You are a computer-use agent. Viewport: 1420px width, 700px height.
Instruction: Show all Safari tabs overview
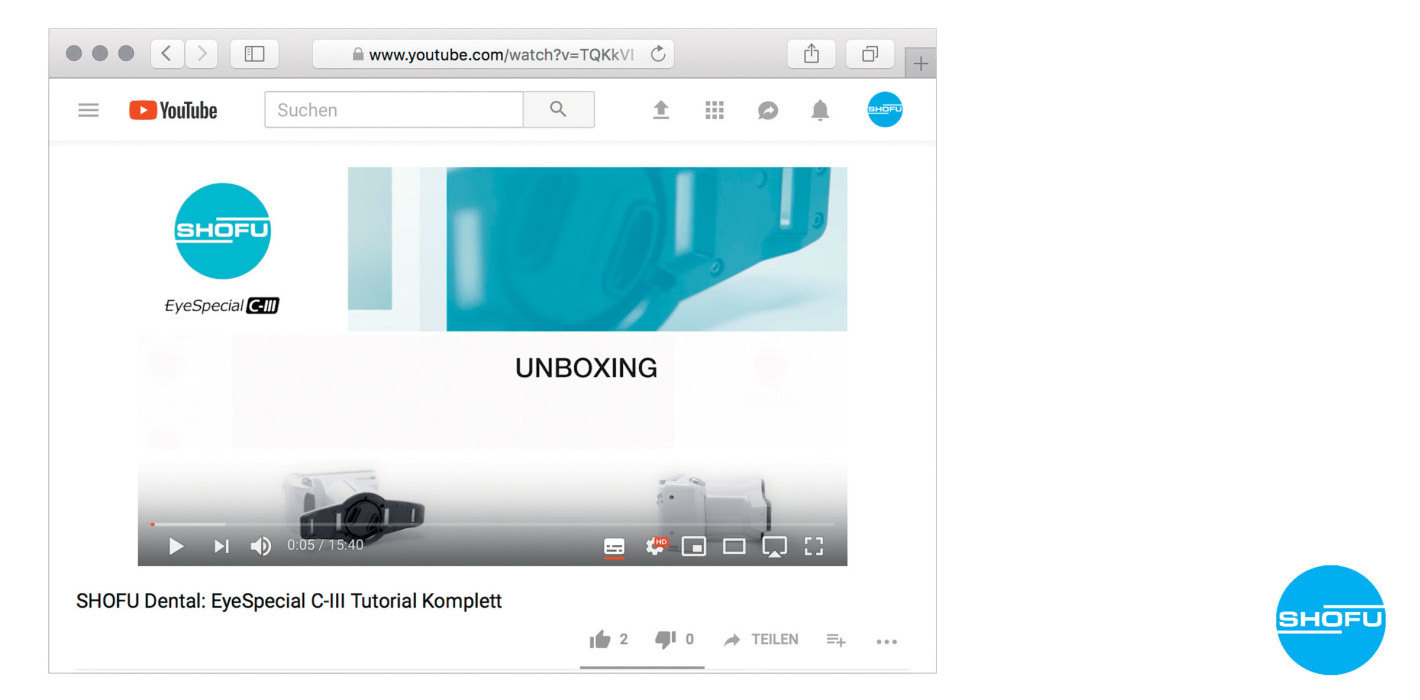point(870,54)
